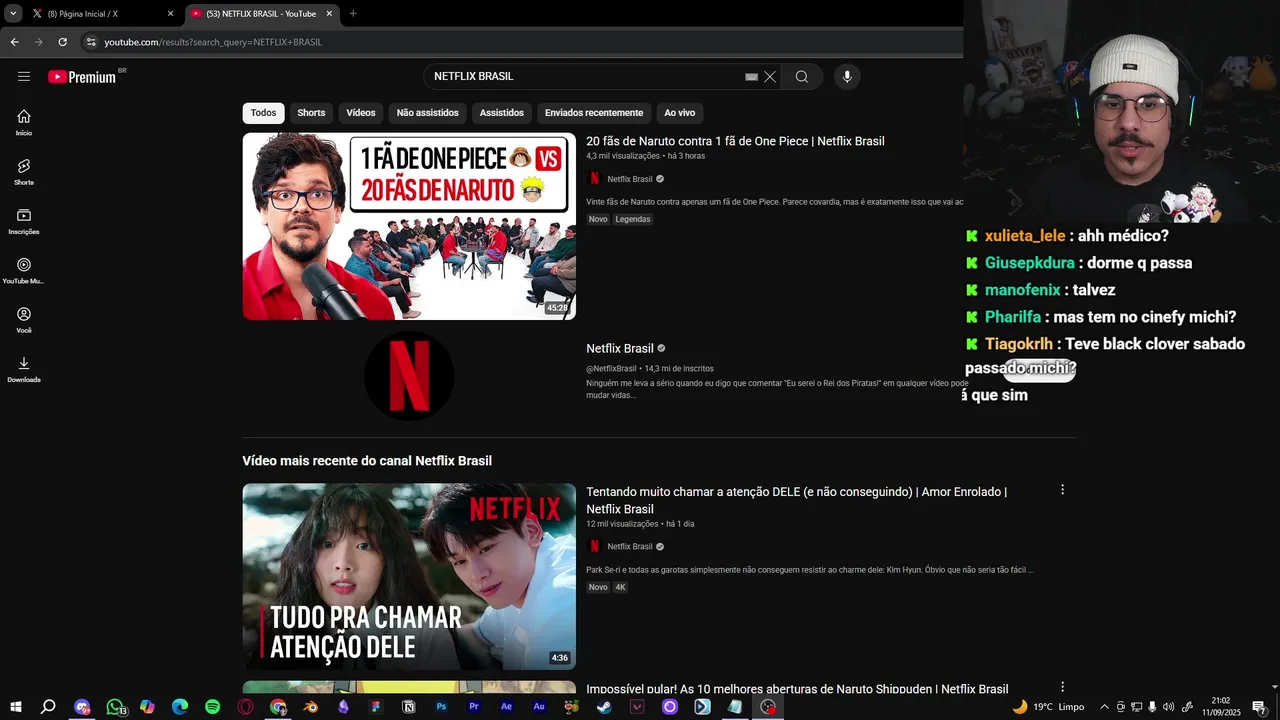Click the YouTube Premium logo
Image resolution: width=1280 pixels, height=720 pixels.
click(83, 77)
